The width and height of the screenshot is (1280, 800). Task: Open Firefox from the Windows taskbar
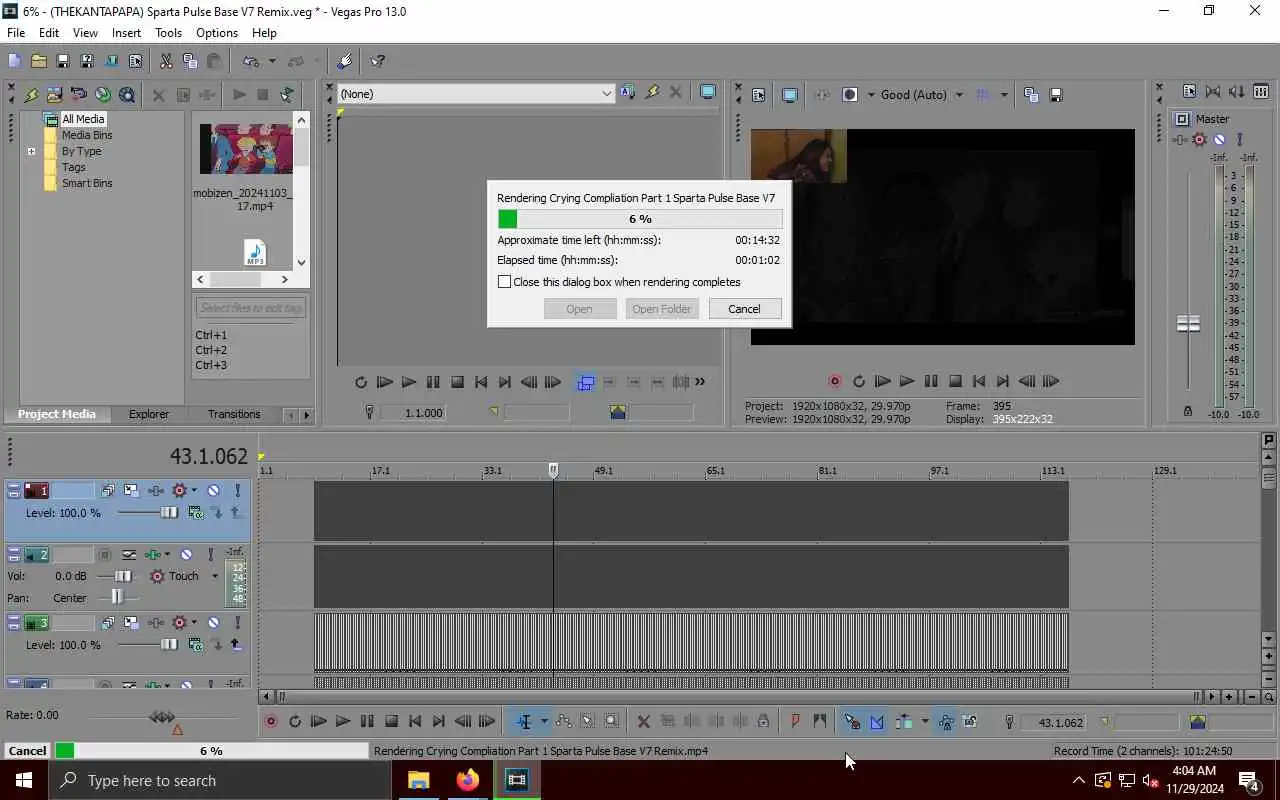(467, 780)
